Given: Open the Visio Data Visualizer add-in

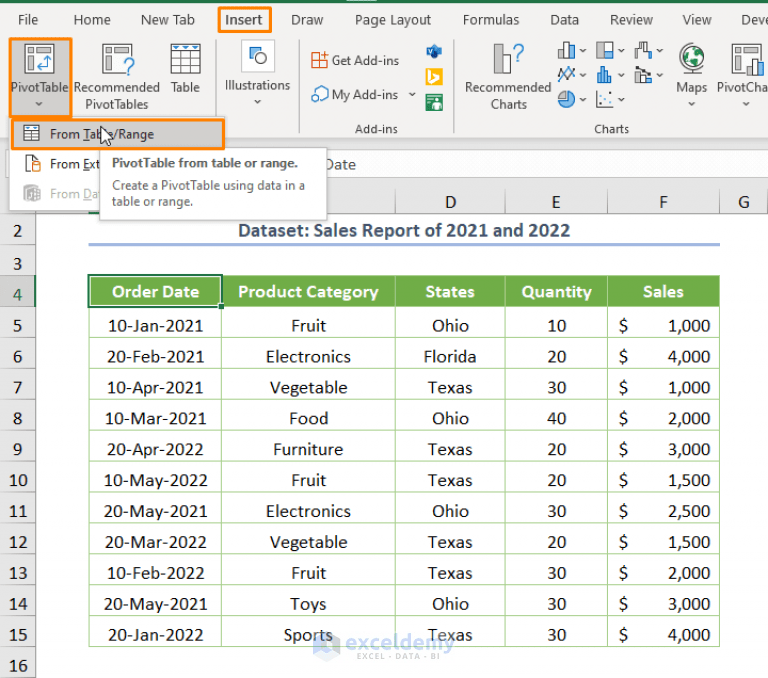Looking at the screenshot, I should [434, 51].
